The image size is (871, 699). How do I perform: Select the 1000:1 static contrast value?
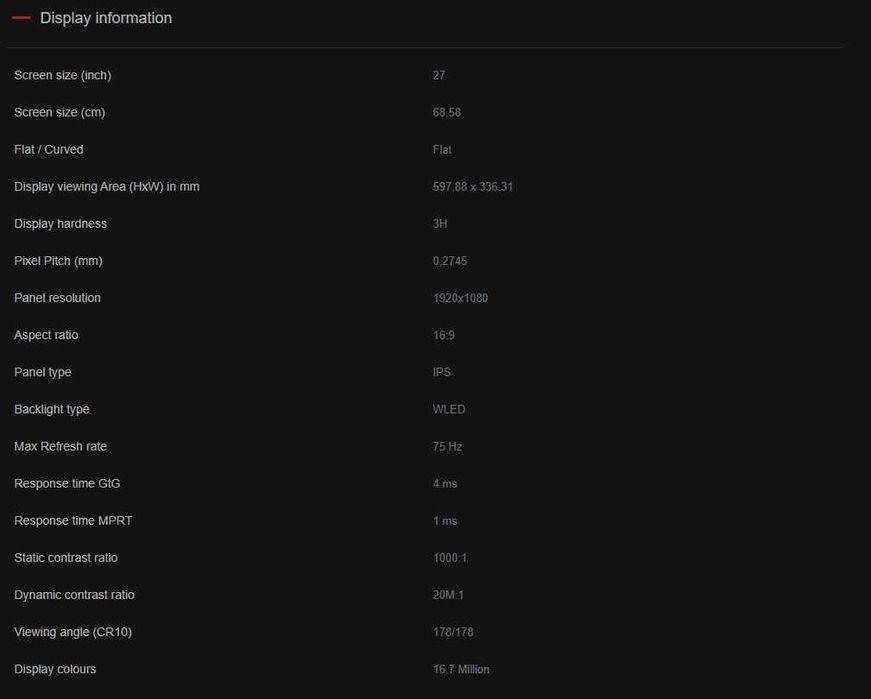tap(450, 558)
